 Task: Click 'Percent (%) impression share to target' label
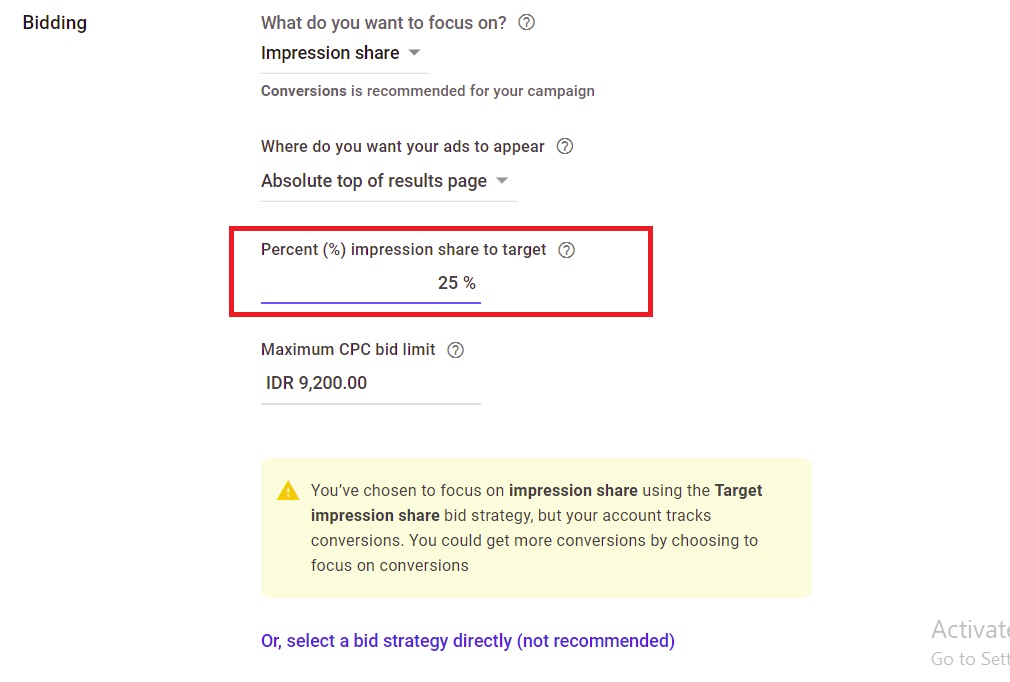click(404, 250)
